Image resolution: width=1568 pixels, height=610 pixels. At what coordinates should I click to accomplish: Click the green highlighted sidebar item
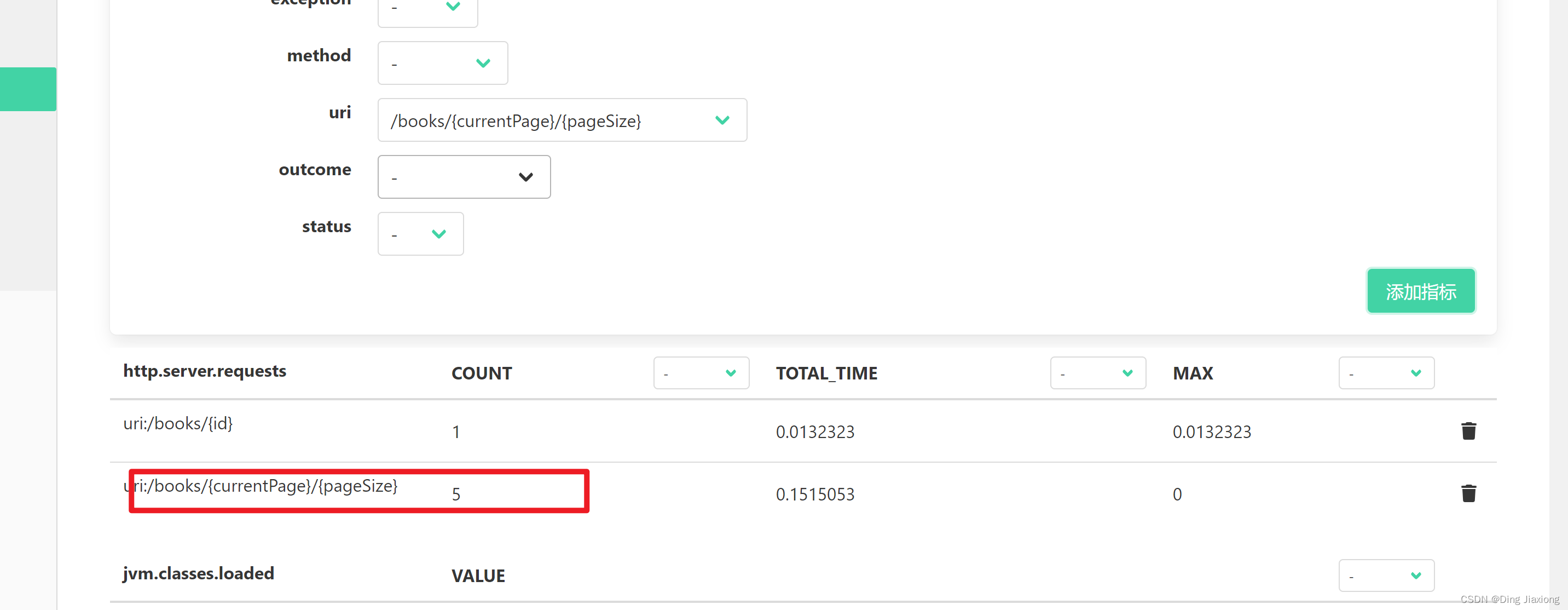pyautogui.click(x=28, y=89)
